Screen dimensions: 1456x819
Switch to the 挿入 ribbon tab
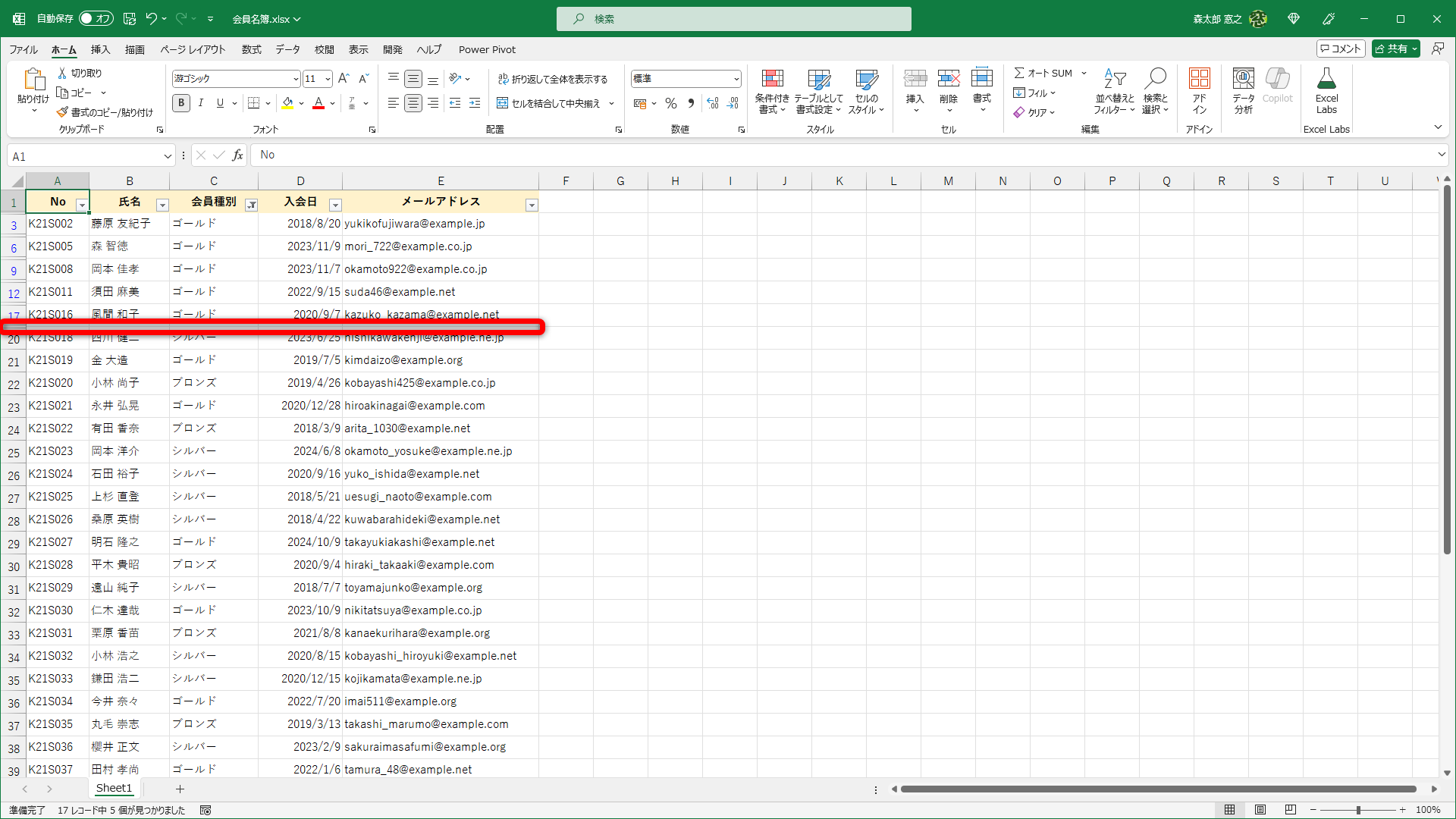(100, 49)
